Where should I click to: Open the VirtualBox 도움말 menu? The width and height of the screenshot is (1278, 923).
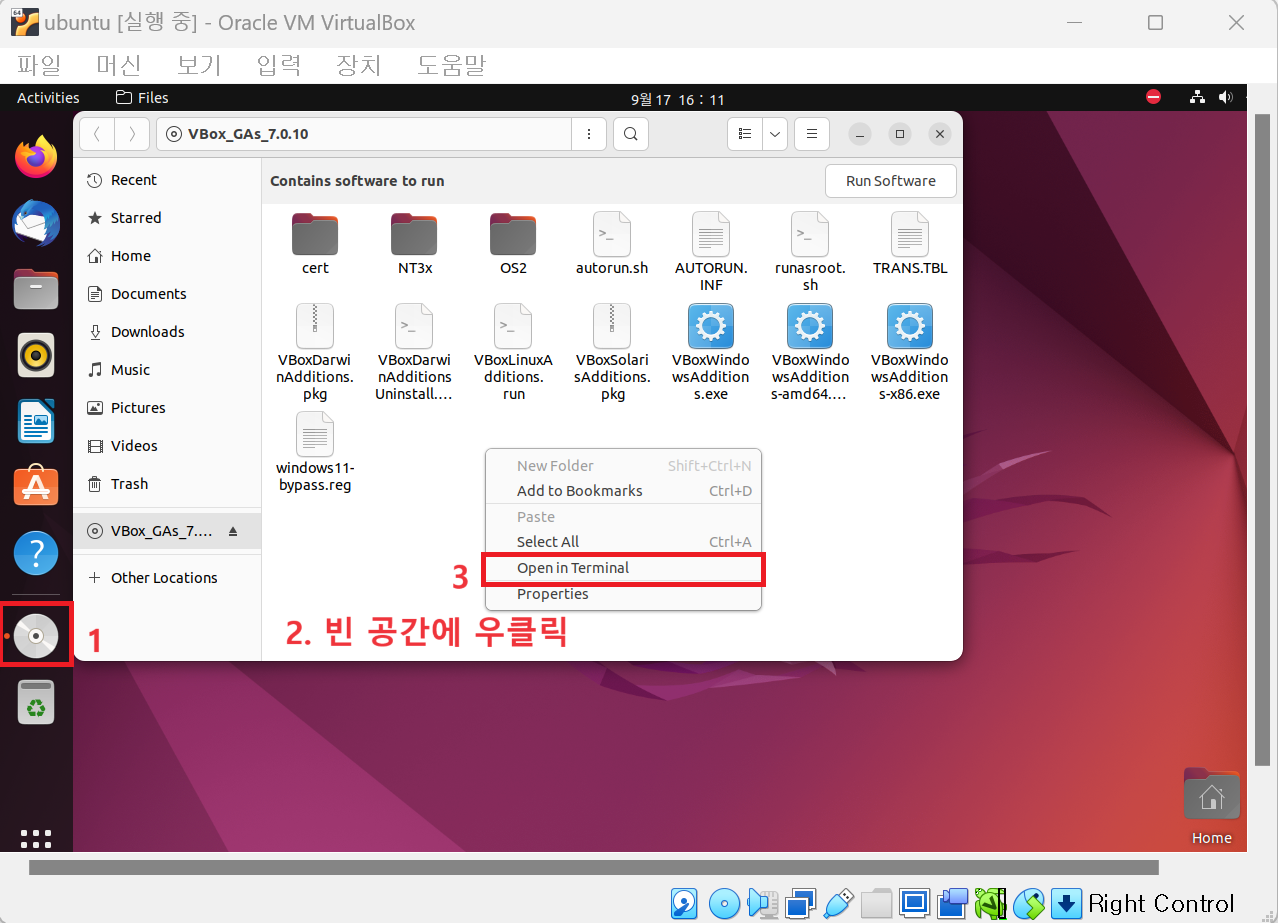coord(451,66)
